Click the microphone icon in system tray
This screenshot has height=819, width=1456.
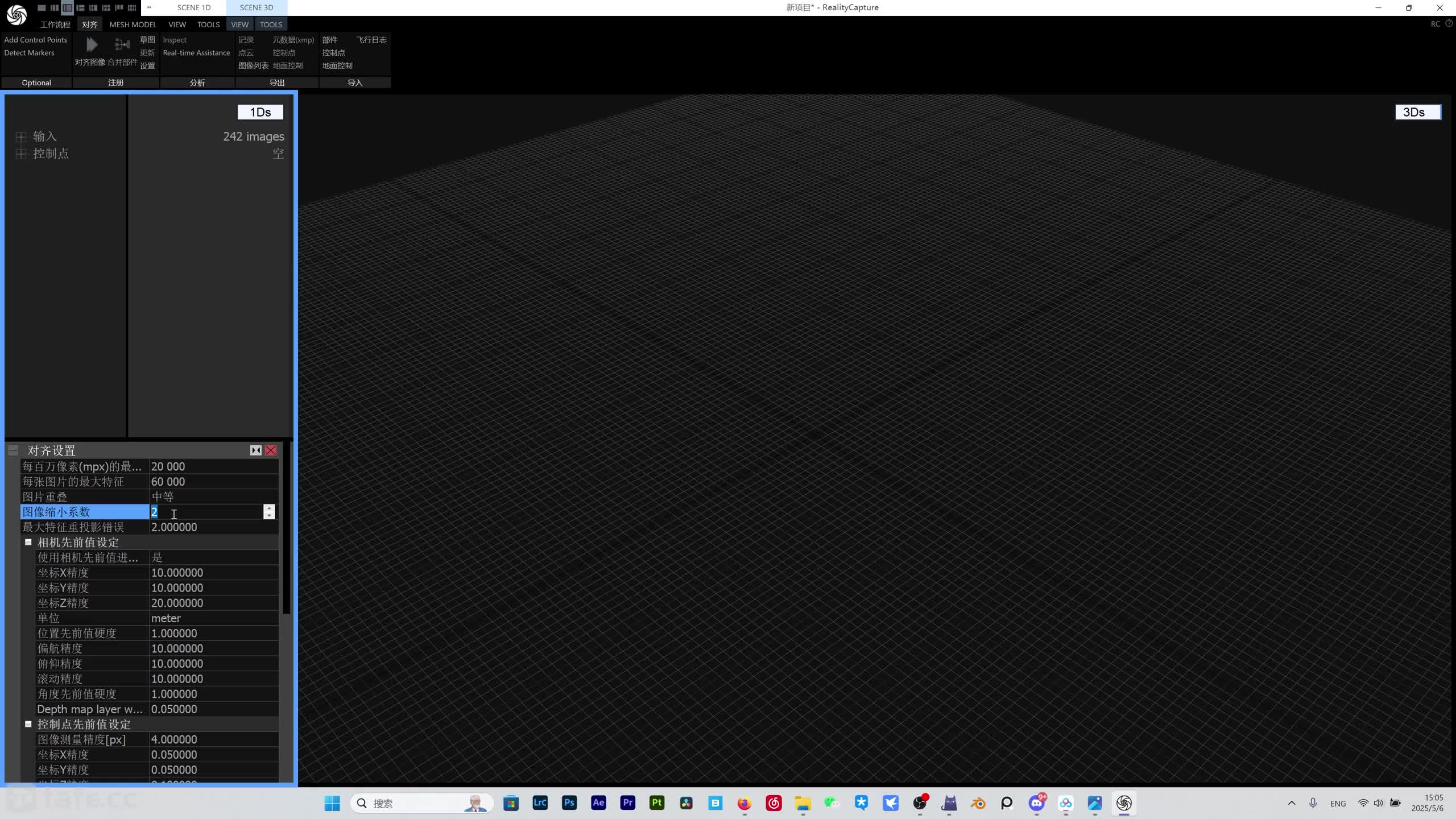click(1313, 803)
